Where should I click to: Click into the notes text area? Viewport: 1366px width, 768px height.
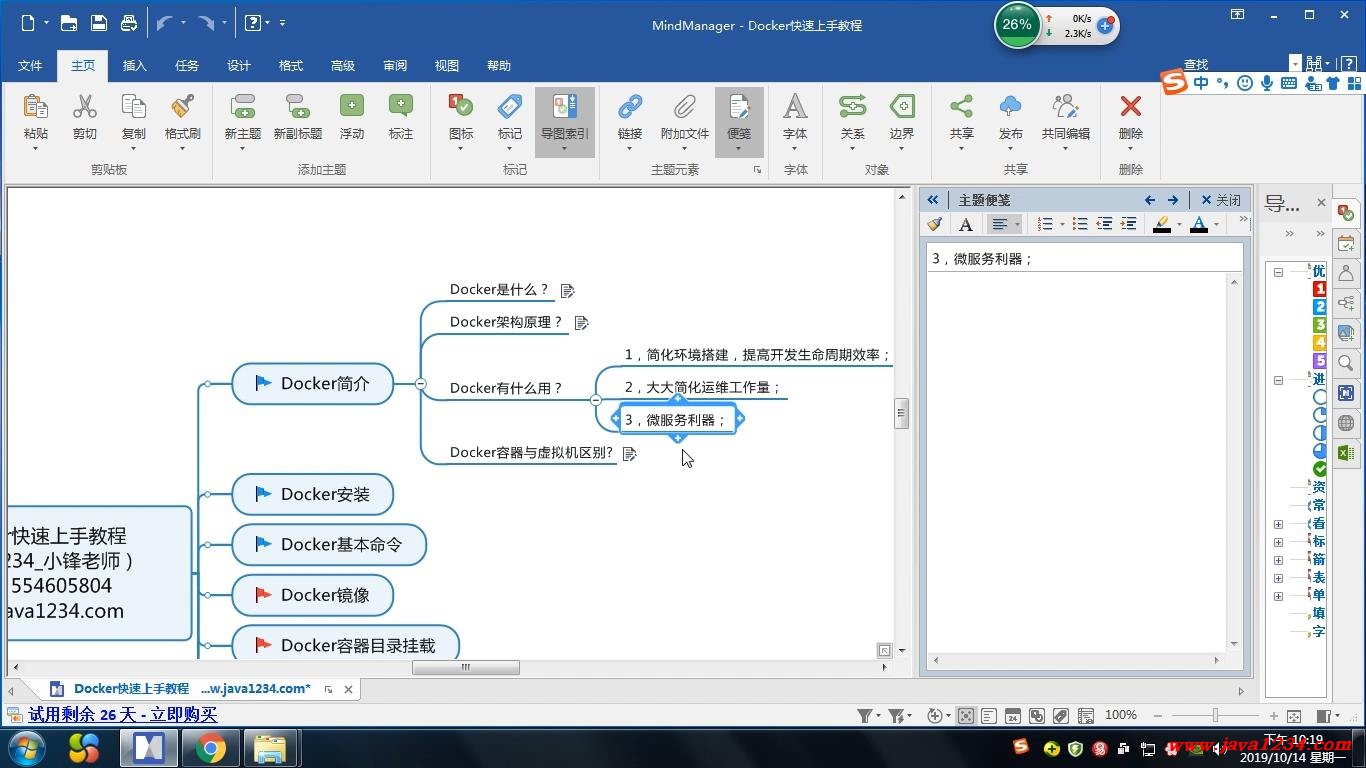pyautogui.click(x=1077, y=460)
